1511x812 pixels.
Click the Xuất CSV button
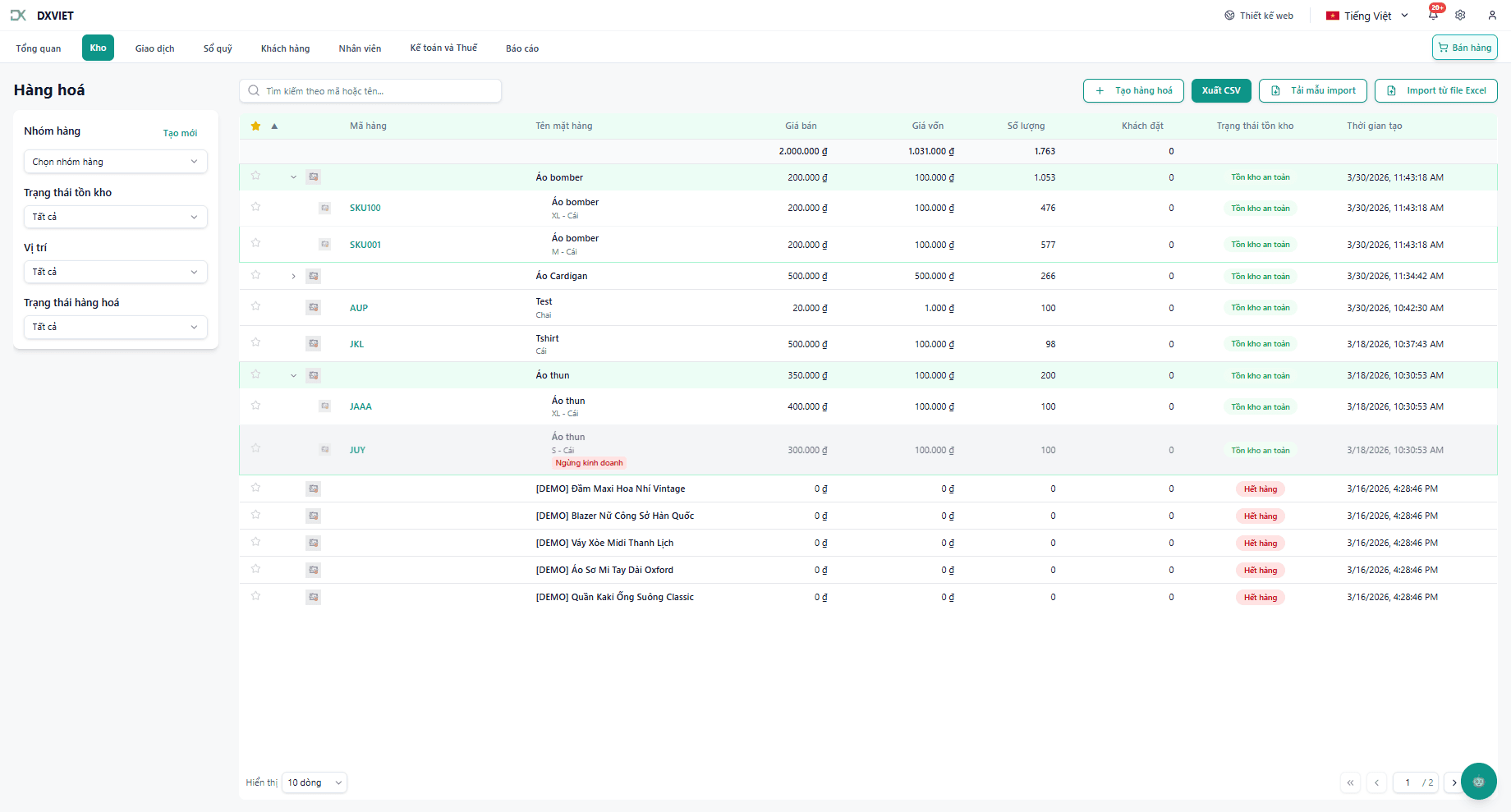pos(1221,91)
